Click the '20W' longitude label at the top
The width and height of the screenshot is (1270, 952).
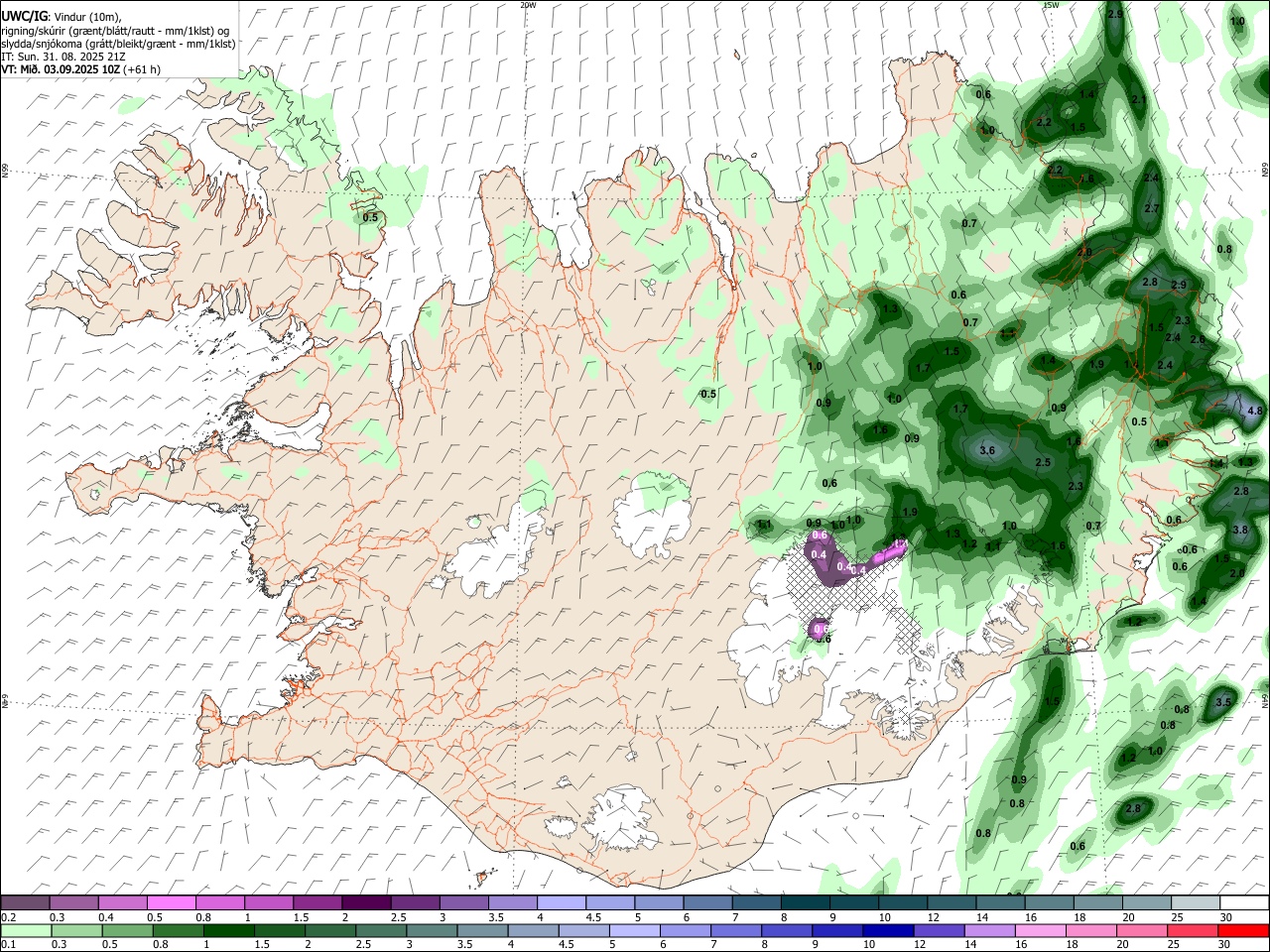click(x=528, y=5)
